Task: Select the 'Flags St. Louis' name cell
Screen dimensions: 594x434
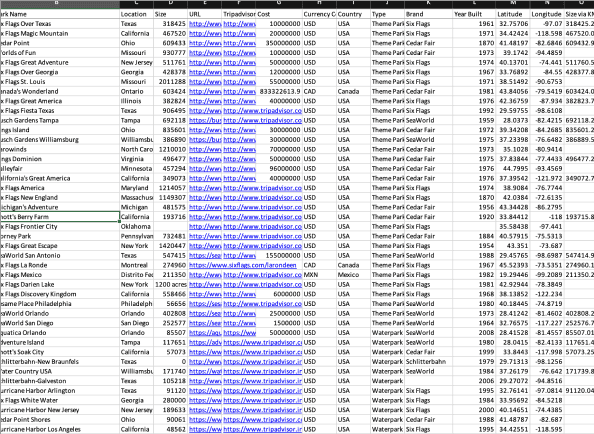Action: 59,82
